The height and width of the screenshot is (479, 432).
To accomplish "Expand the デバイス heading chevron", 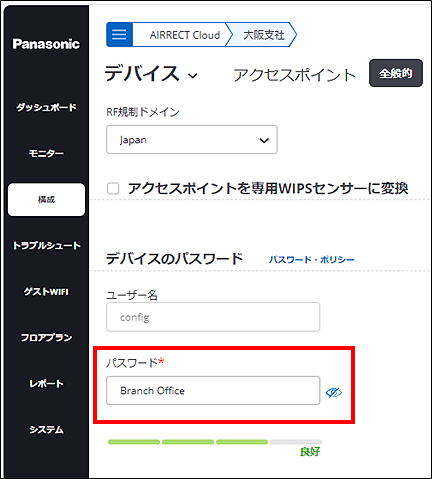I will point(193,76).
